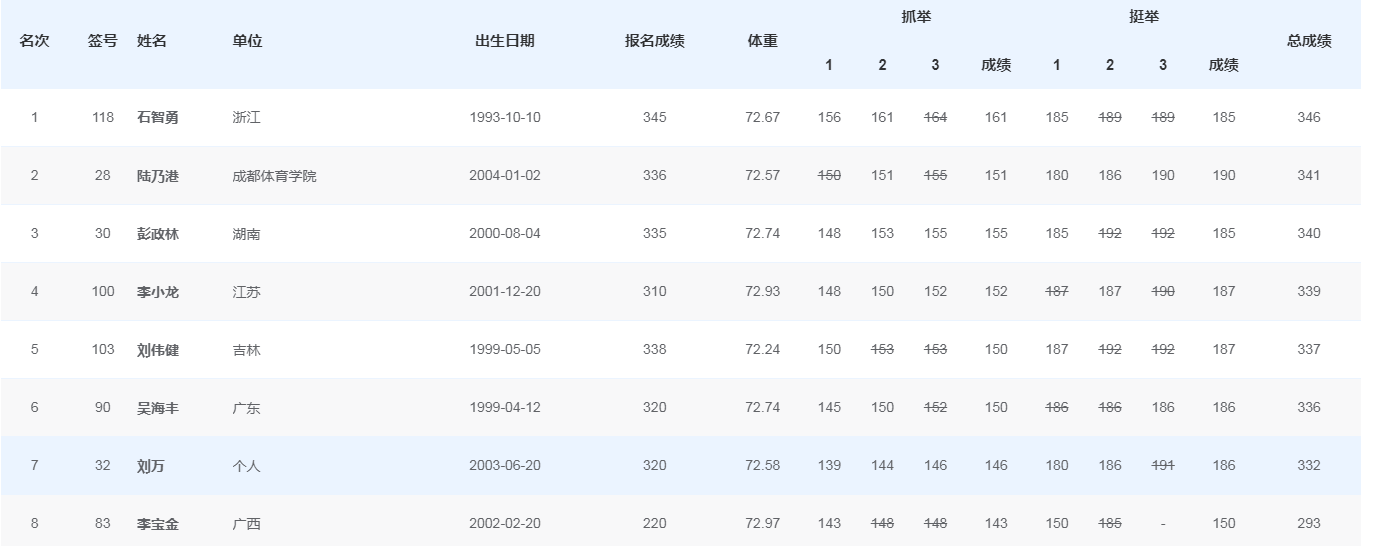
Task: Select athlete name 刘伟健
Action: pyautogui.click(x=158, y=349)
